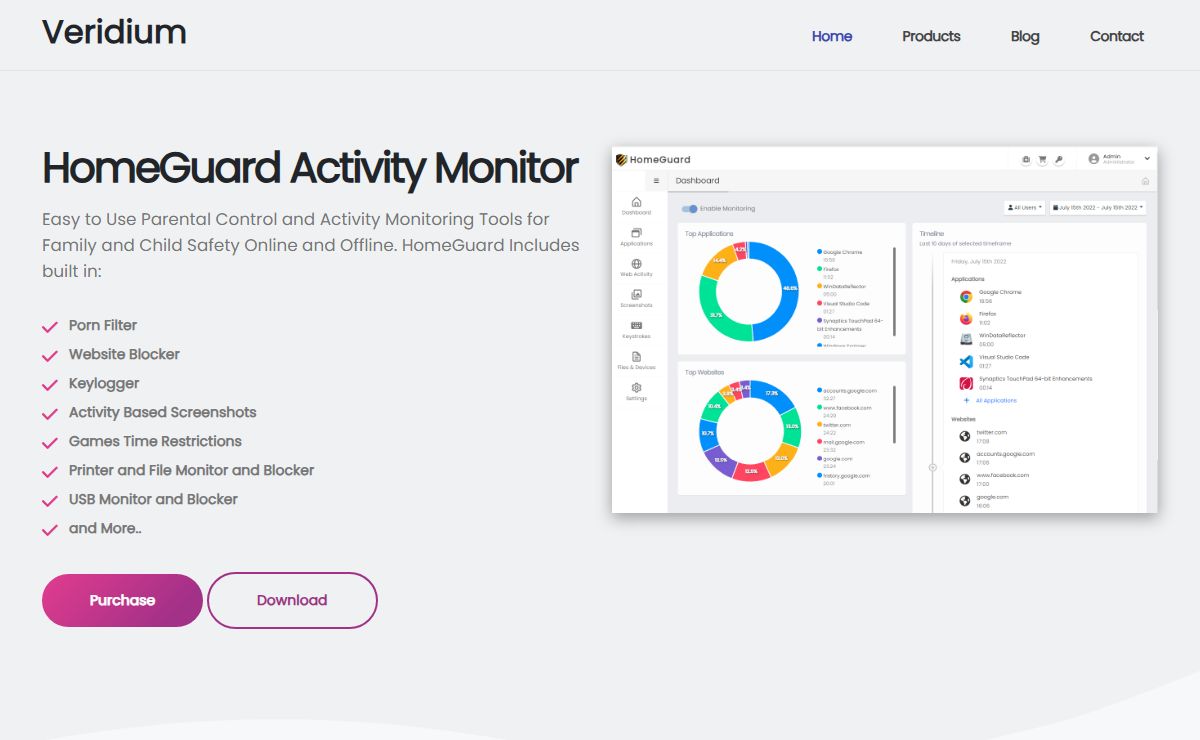
Task: Open the Contact nav item
Action: coord(1117,36)
